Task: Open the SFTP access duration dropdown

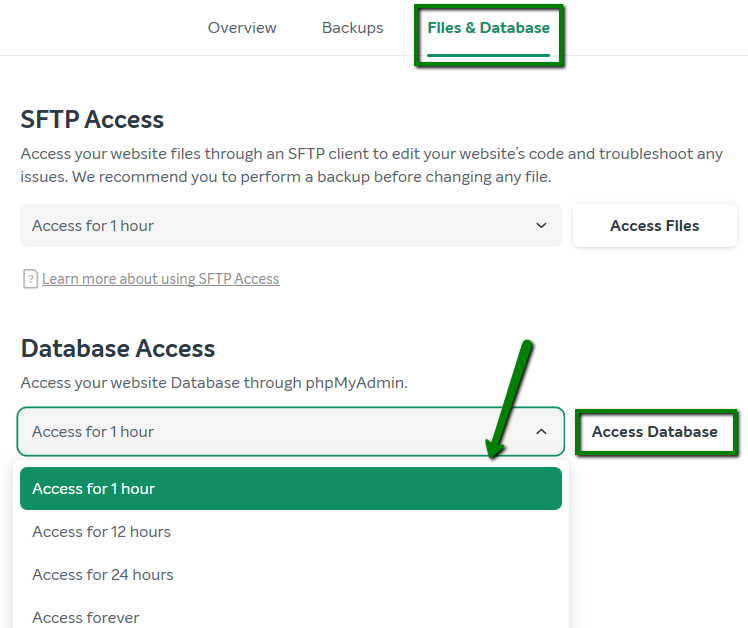Action: point(291,225)
